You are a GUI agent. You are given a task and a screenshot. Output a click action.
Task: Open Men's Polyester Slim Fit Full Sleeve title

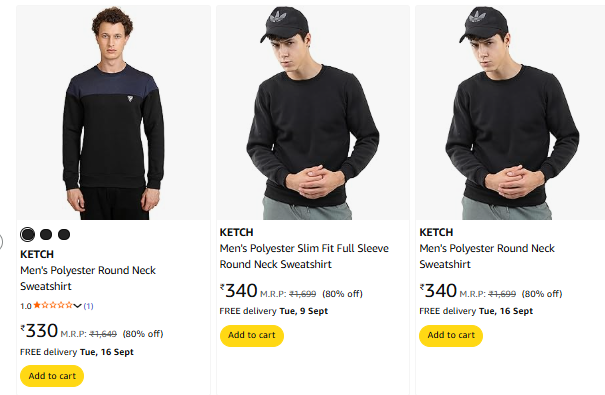(x=304, y=256)
